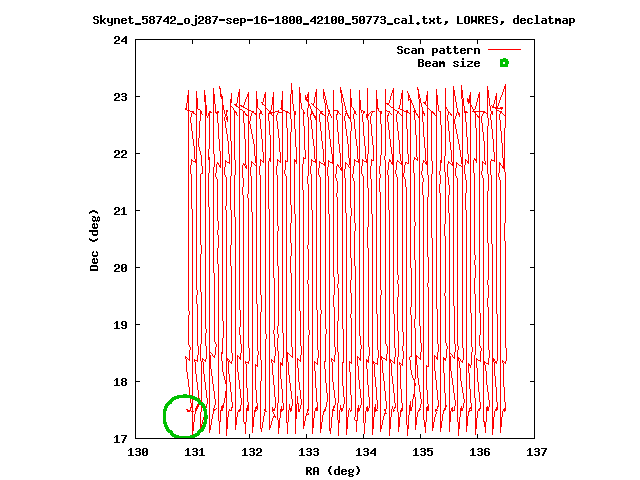Click the green Beam size legend marker

tap(505, 63)
